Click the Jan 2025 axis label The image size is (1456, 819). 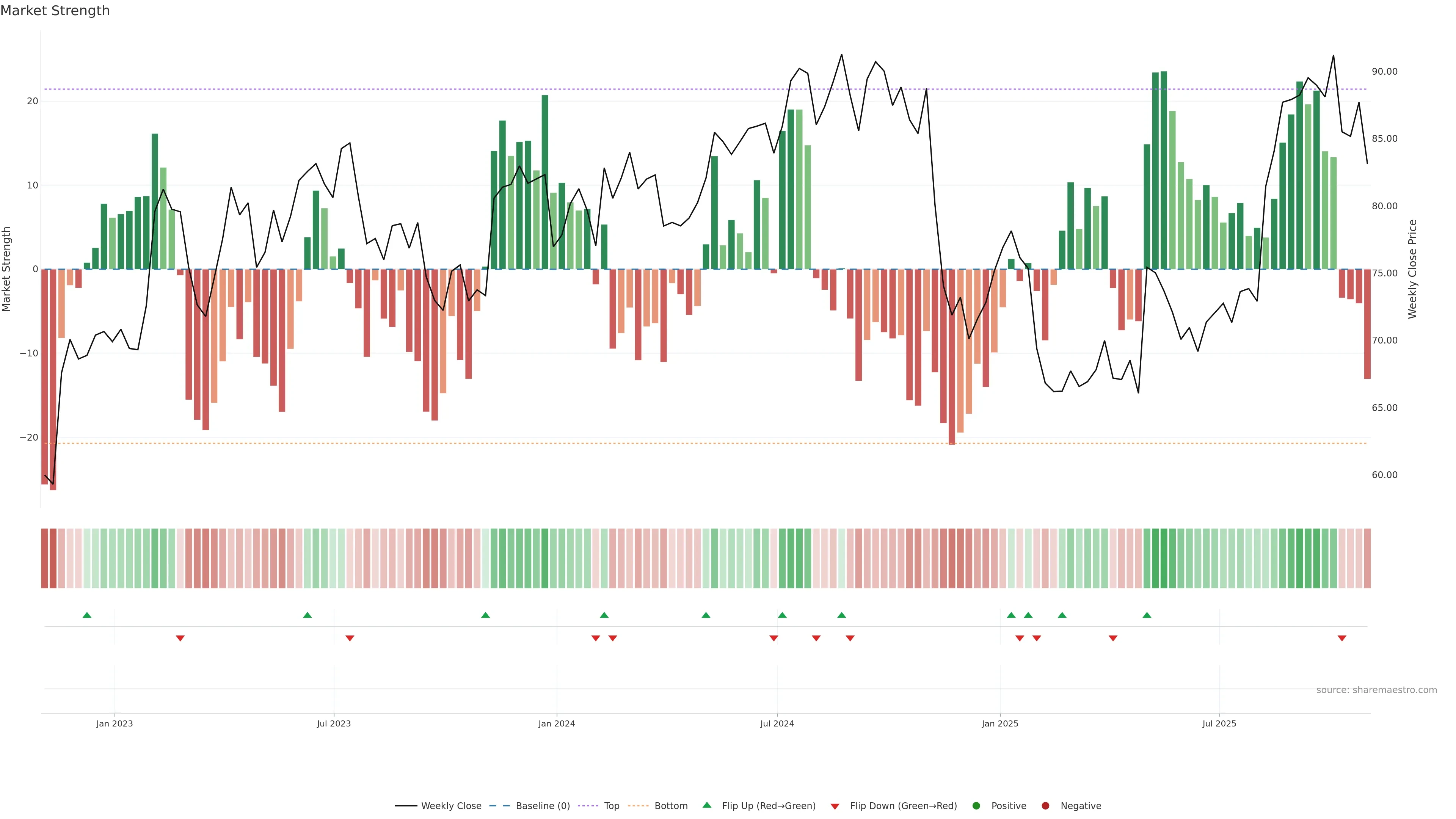point(1000,723)
